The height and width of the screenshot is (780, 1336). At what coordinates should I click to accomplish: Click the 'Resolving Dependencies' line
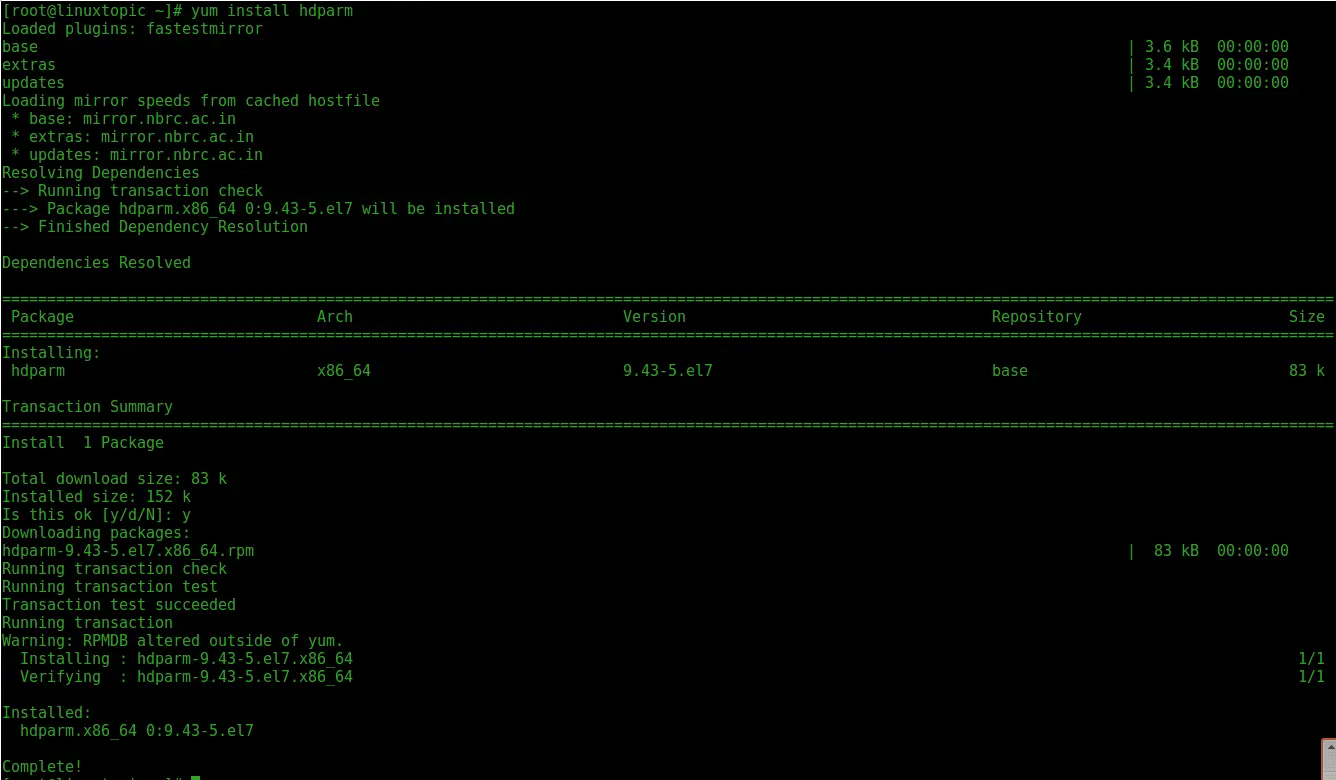click(99, 172)
